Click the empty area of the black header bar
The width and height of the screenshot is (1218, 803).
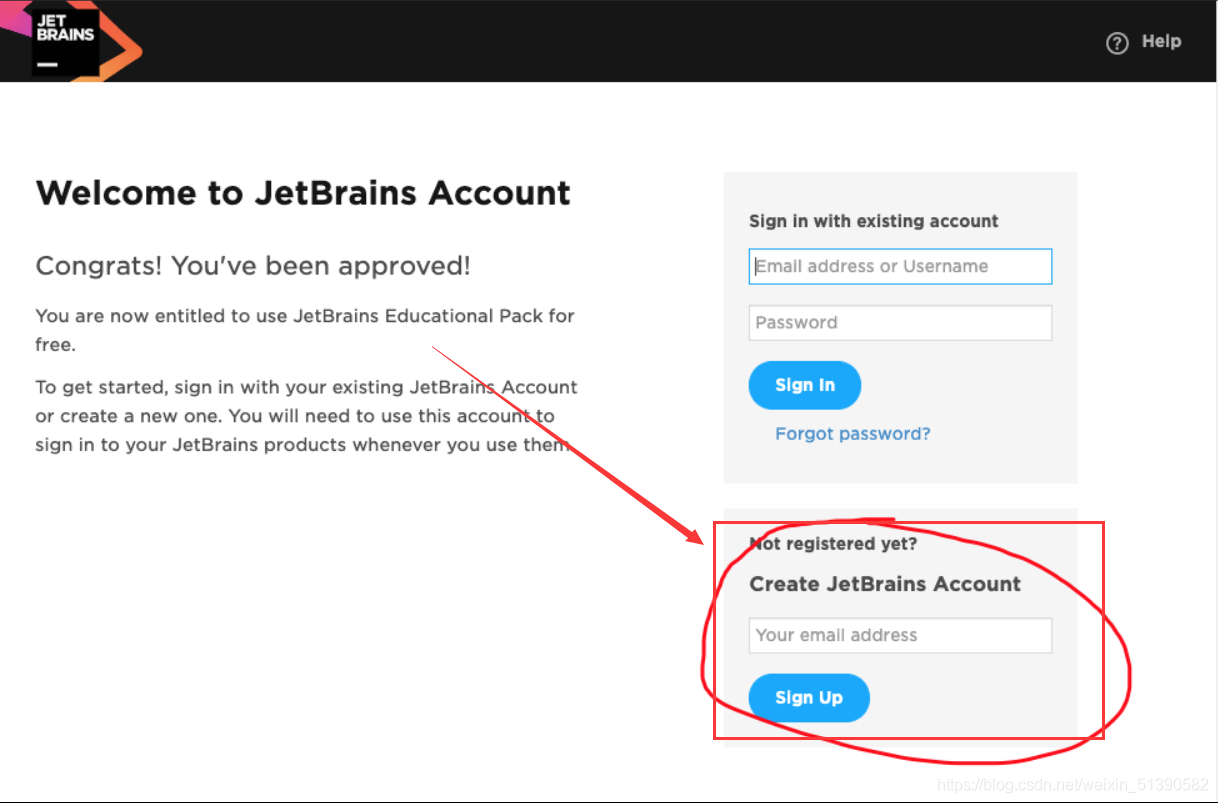pos(600,41)
